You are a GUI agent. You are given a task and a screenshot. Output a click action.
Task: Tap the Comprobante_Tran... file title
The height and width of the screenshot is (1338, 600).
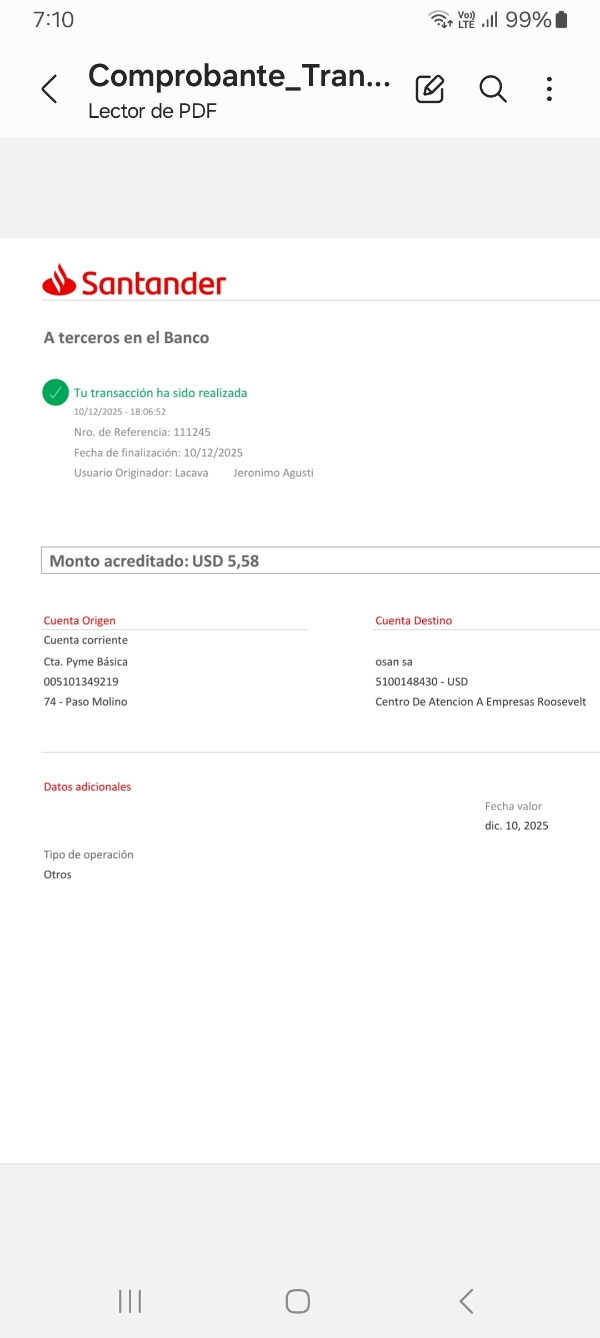(239, 76)
